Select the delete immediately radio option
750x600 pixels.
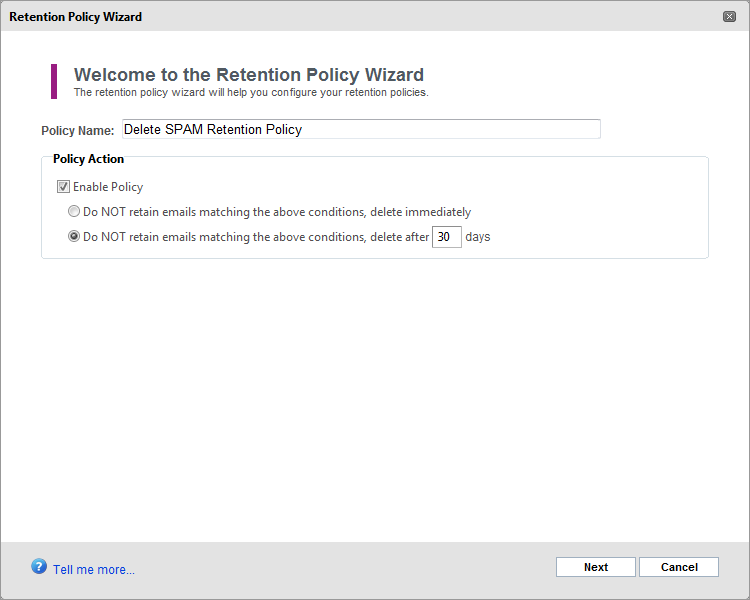[74, 211]
